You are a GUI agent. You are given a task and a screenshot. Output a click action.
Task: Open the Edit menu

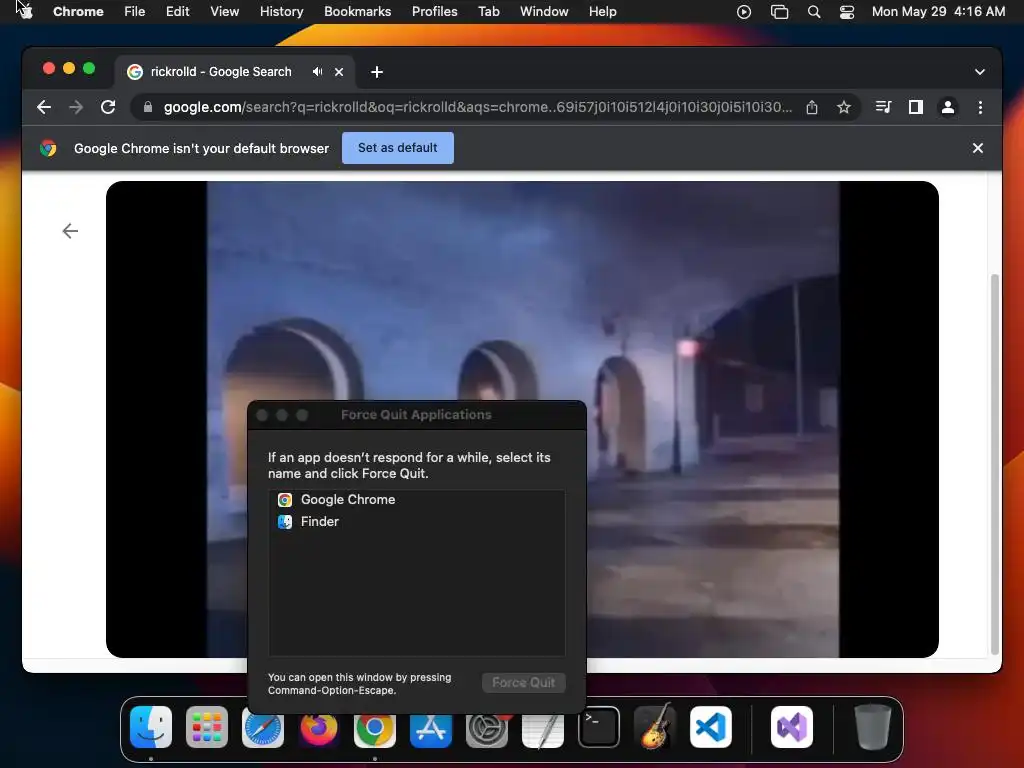click(178, 11)
